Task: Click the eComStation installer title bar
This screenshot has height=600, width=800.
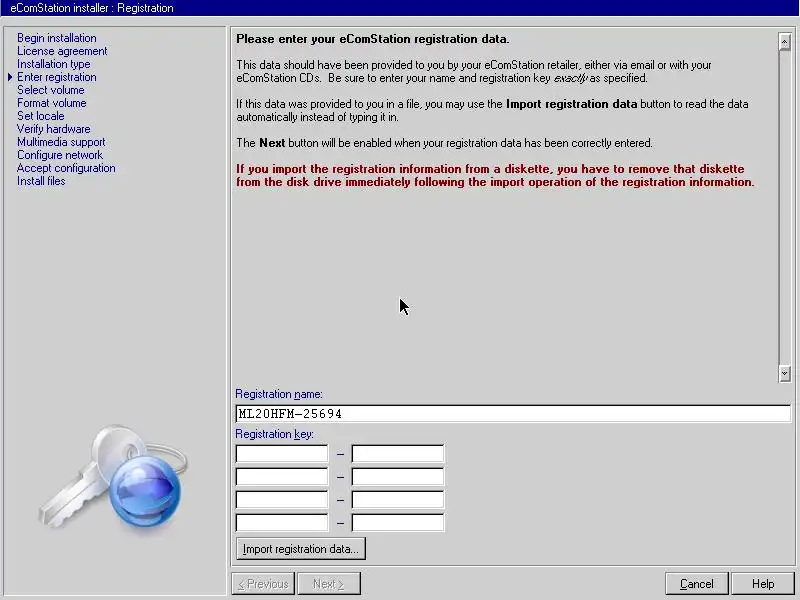Action: [400, 8]
